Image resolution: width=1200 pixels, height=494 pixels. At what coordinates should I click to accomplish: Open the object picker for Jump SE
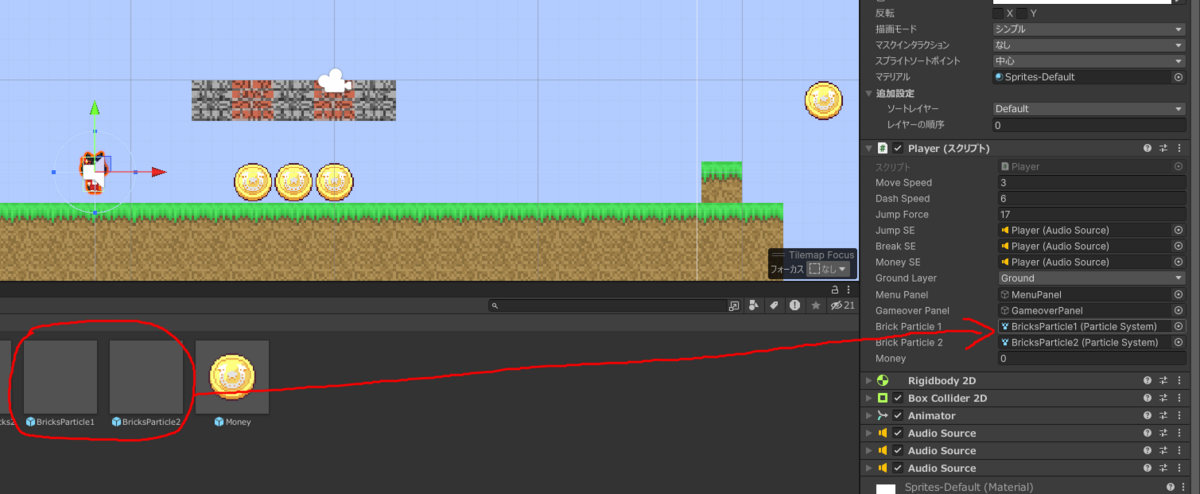1178,230
